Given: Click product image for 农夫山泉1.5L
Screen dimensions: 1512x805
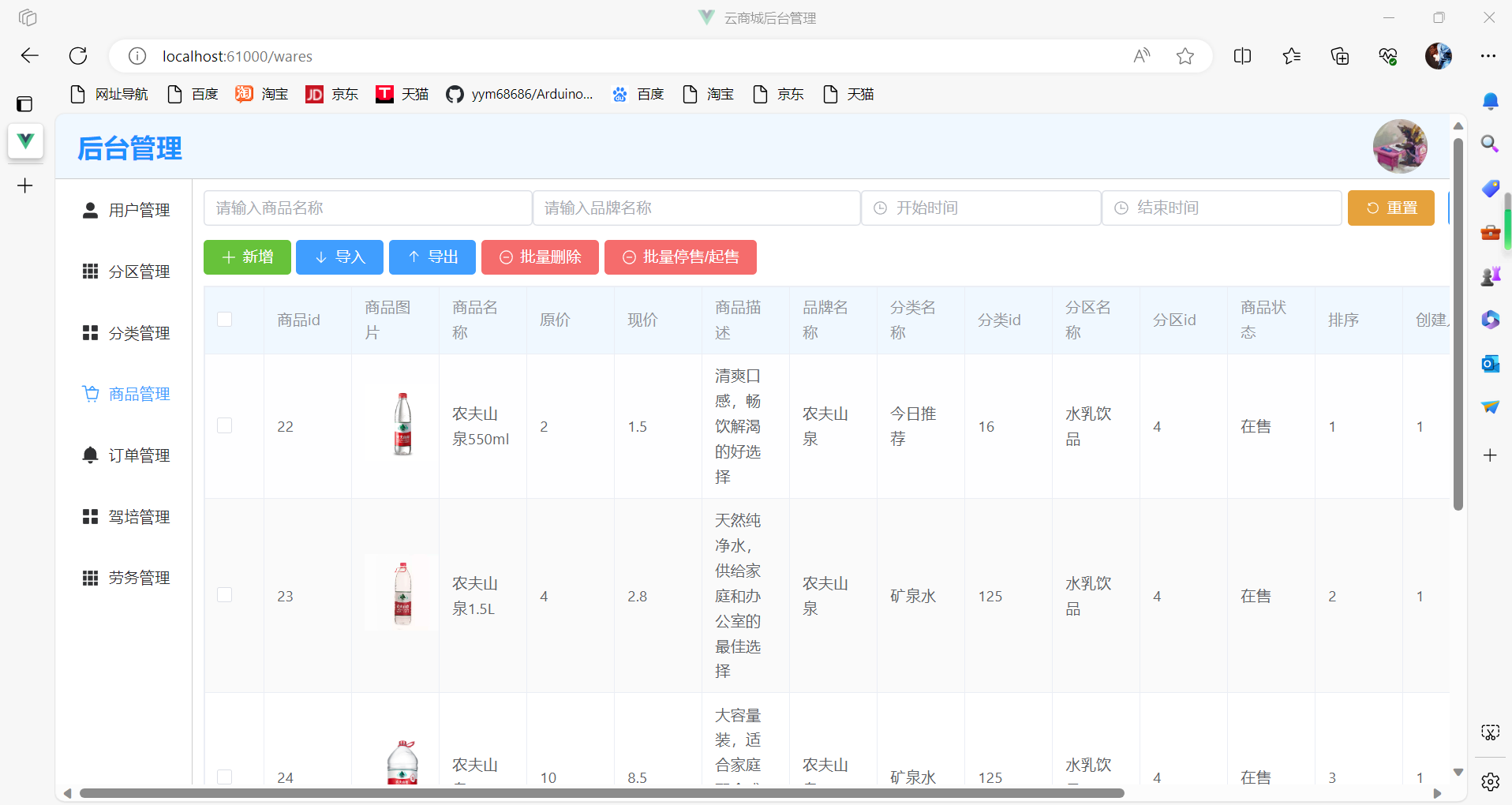Looking at the screenshot, I should (402, 593).
